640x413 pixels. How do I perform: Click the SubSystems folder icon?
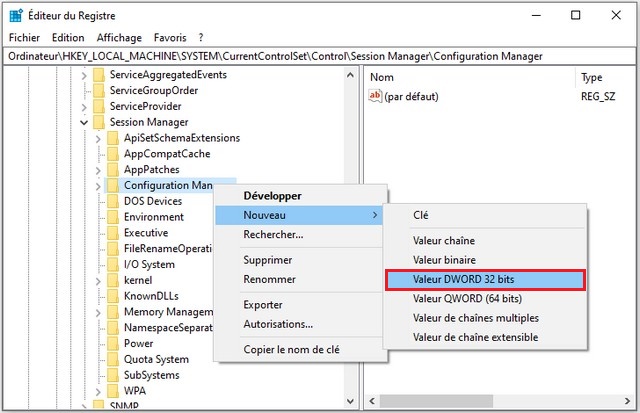[x=113, y=375]
